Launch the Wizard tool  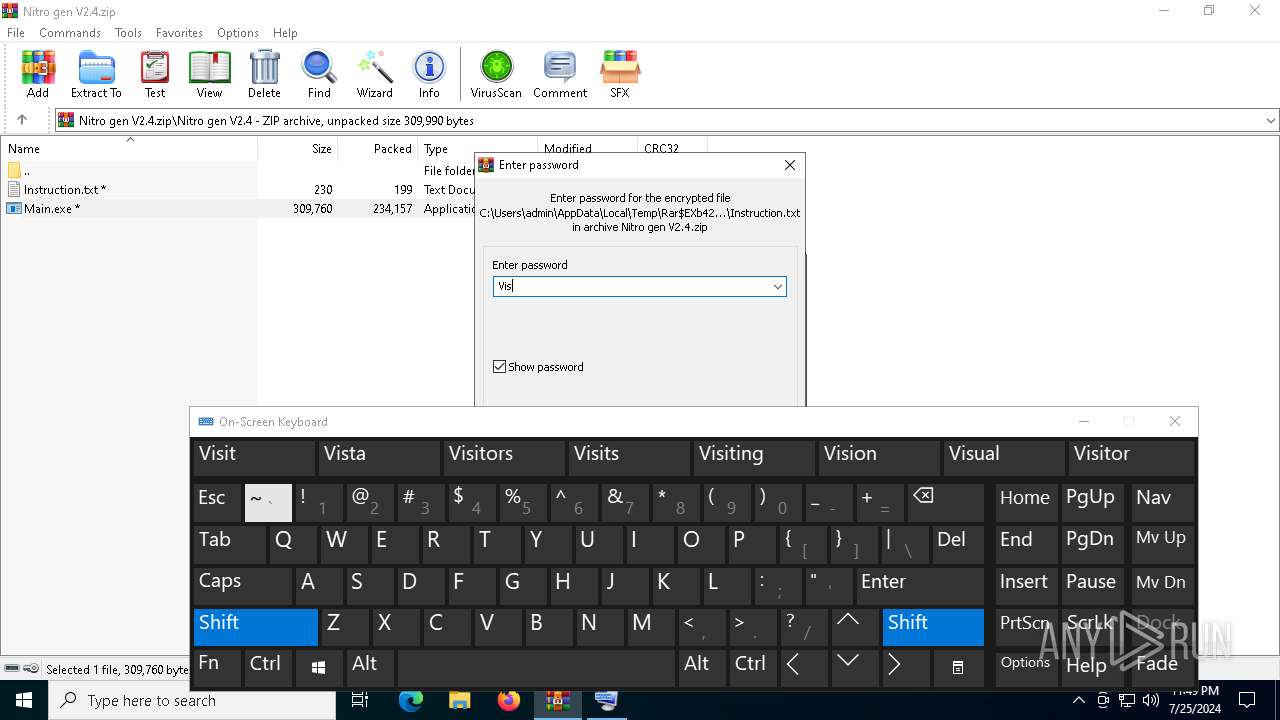(375, 74)
